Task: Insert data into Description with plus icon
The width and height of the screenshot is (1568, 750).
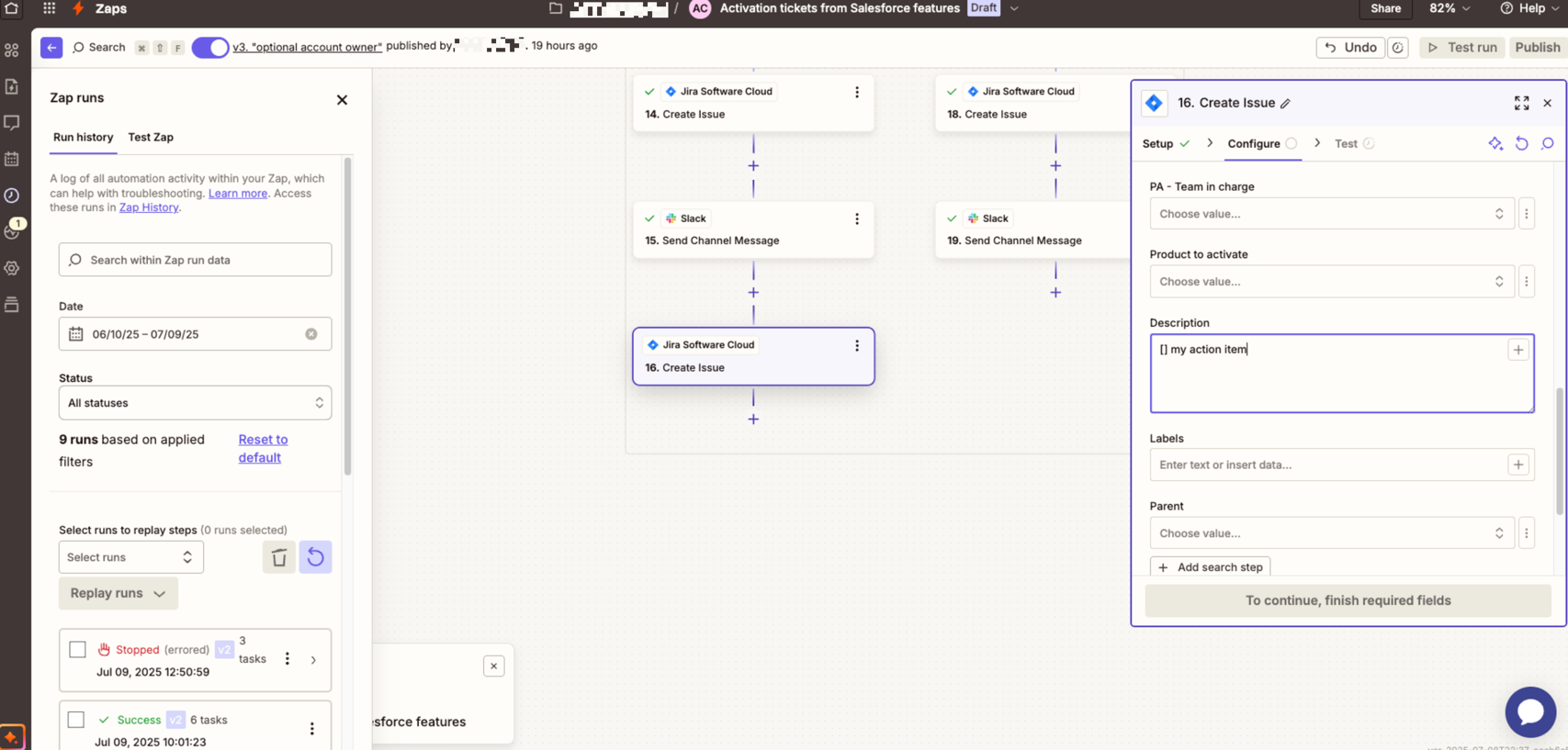Action: (x=1518, y=350)
